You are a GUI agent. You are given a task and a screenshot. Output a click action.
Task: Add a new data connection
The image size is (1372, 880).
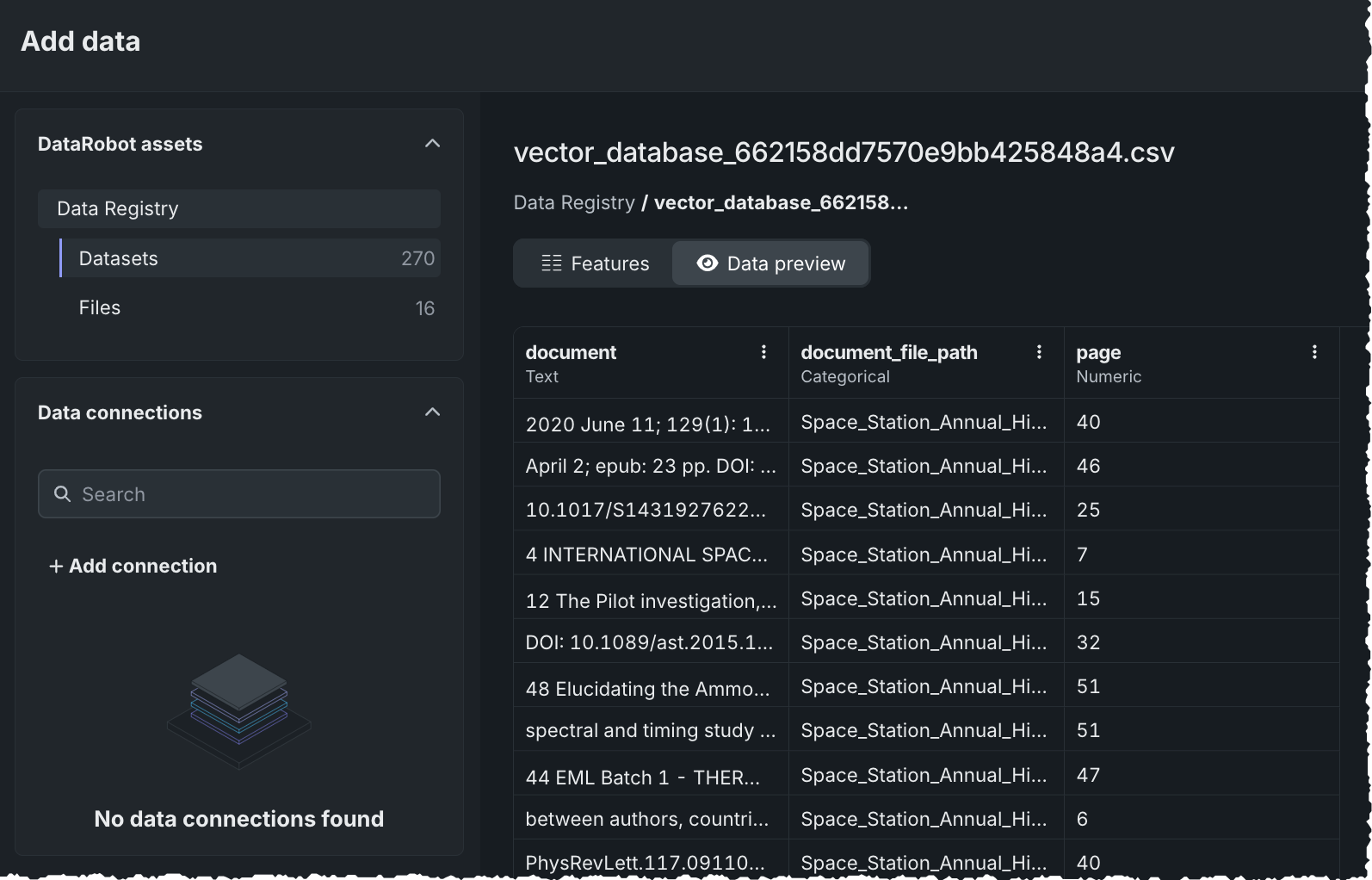[x=134, y=567]
